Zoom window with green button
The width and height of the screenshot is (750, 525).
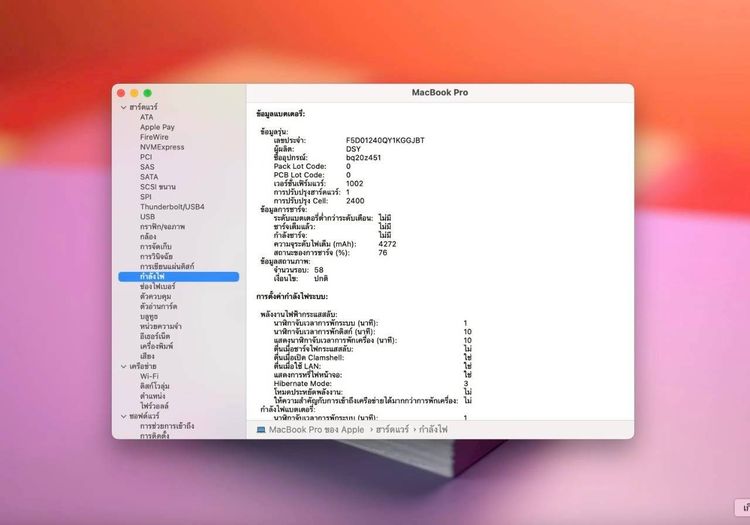(148, 93)
